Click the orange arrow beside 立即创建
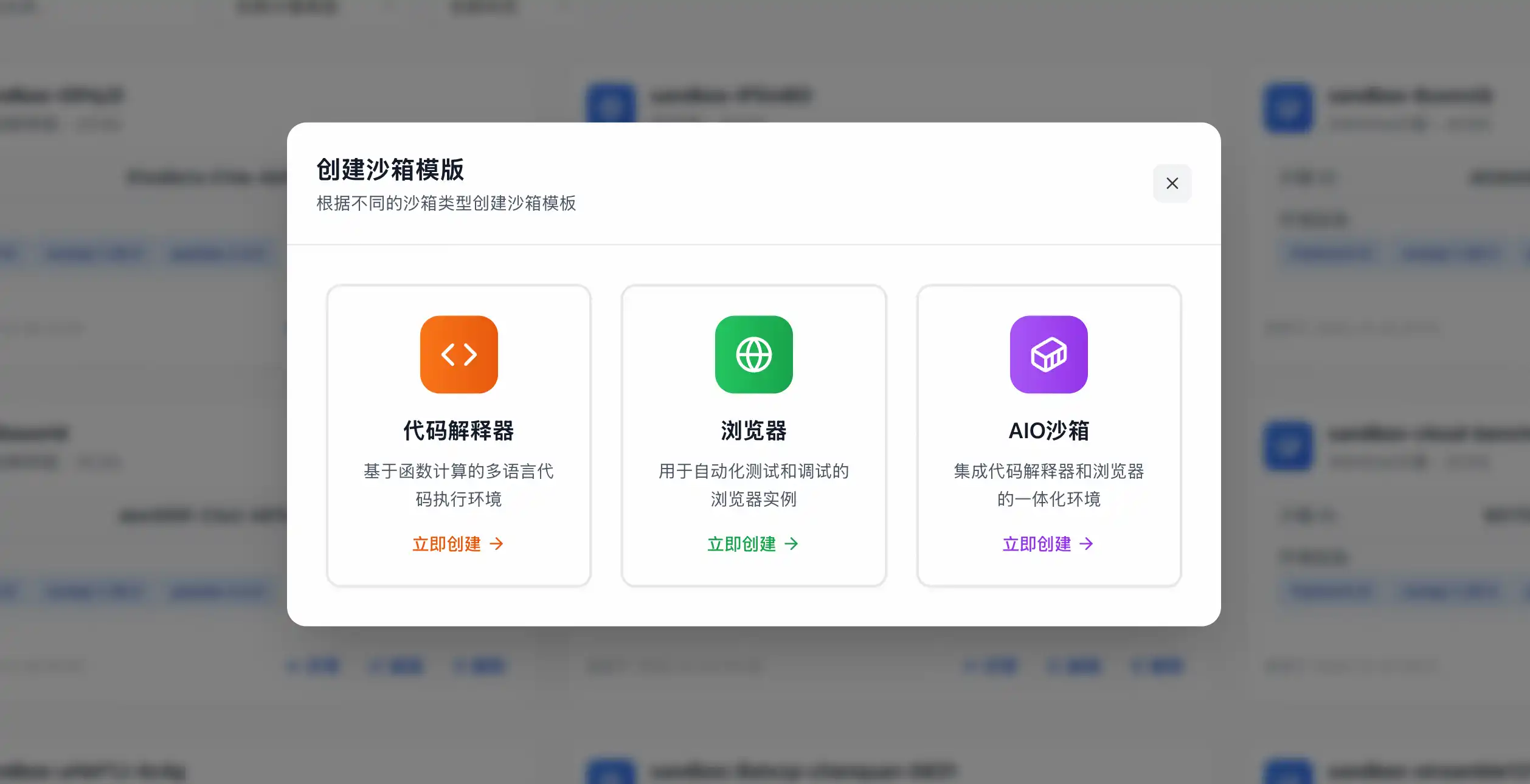The image size is (1530, 784). (497, 544)
